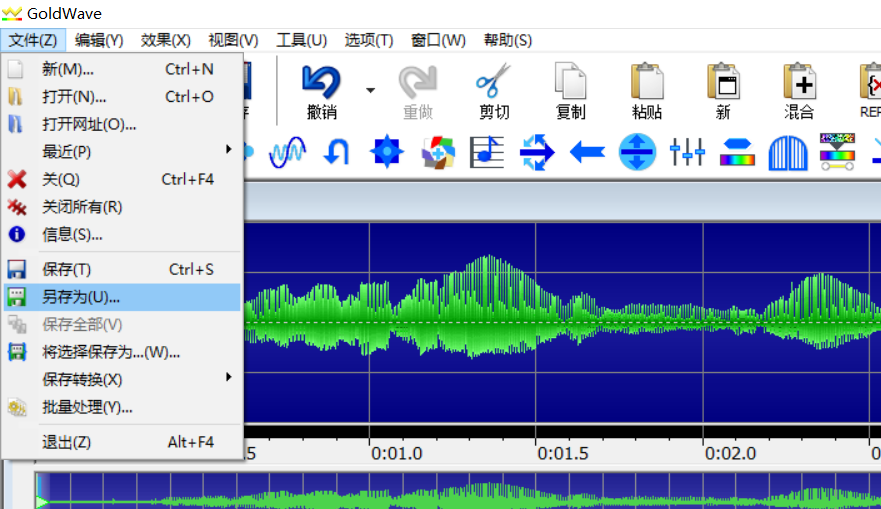This screenshot has width=881, height=509.
Task: Click the blue left arrow effect icon
Action: pyautogui.click(x=587, y=152)
